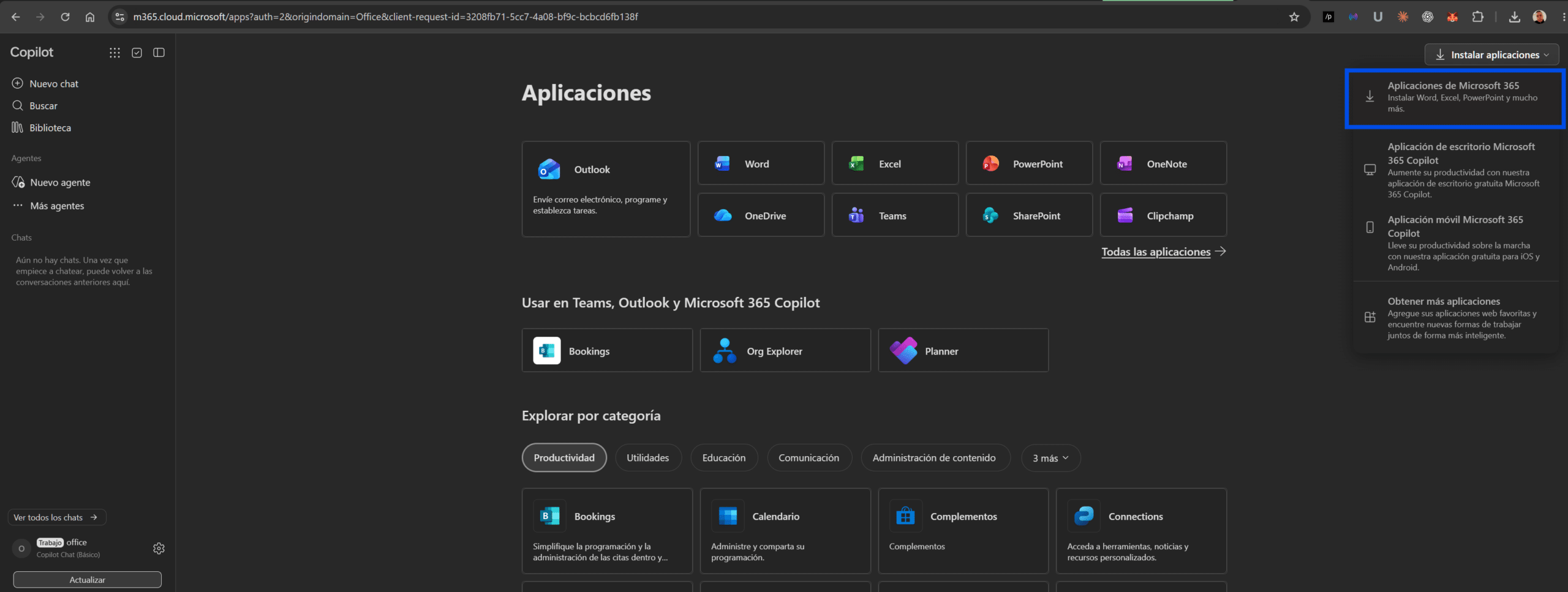This screenshot has width=1568, height=592.
Task: Select Aplicaciones de Microsoft 365 install option
Action: click(x=1455, y=98)
